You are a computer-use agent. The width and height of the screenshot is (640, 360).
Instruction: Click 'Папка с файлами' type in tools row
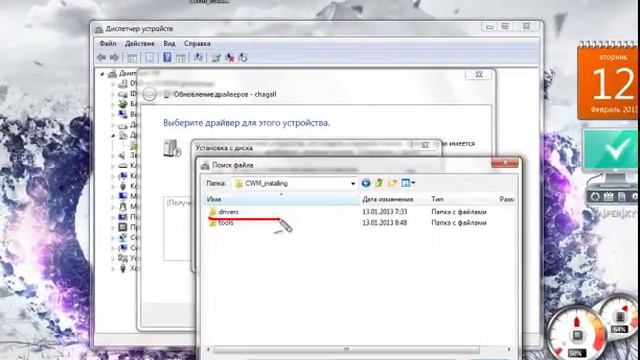(x=459, y=223)
